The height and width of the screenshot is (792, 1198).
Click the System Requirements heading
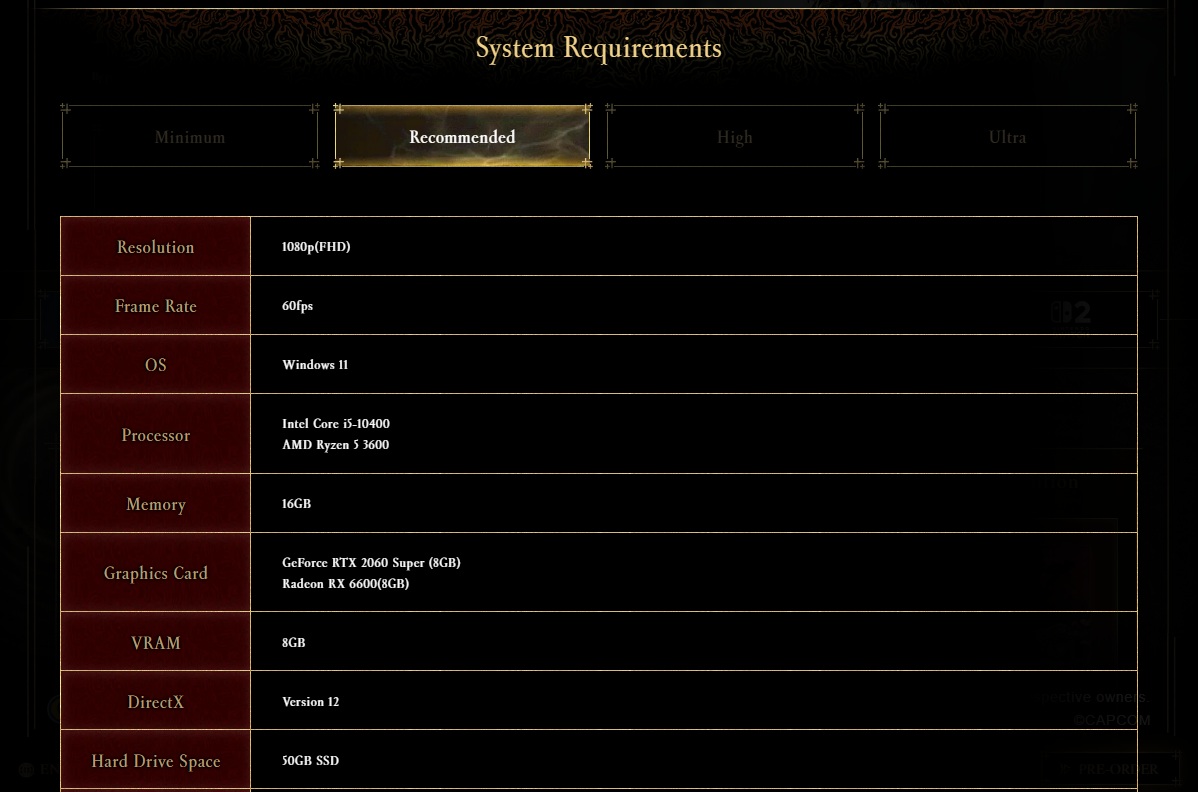point(598,47)
